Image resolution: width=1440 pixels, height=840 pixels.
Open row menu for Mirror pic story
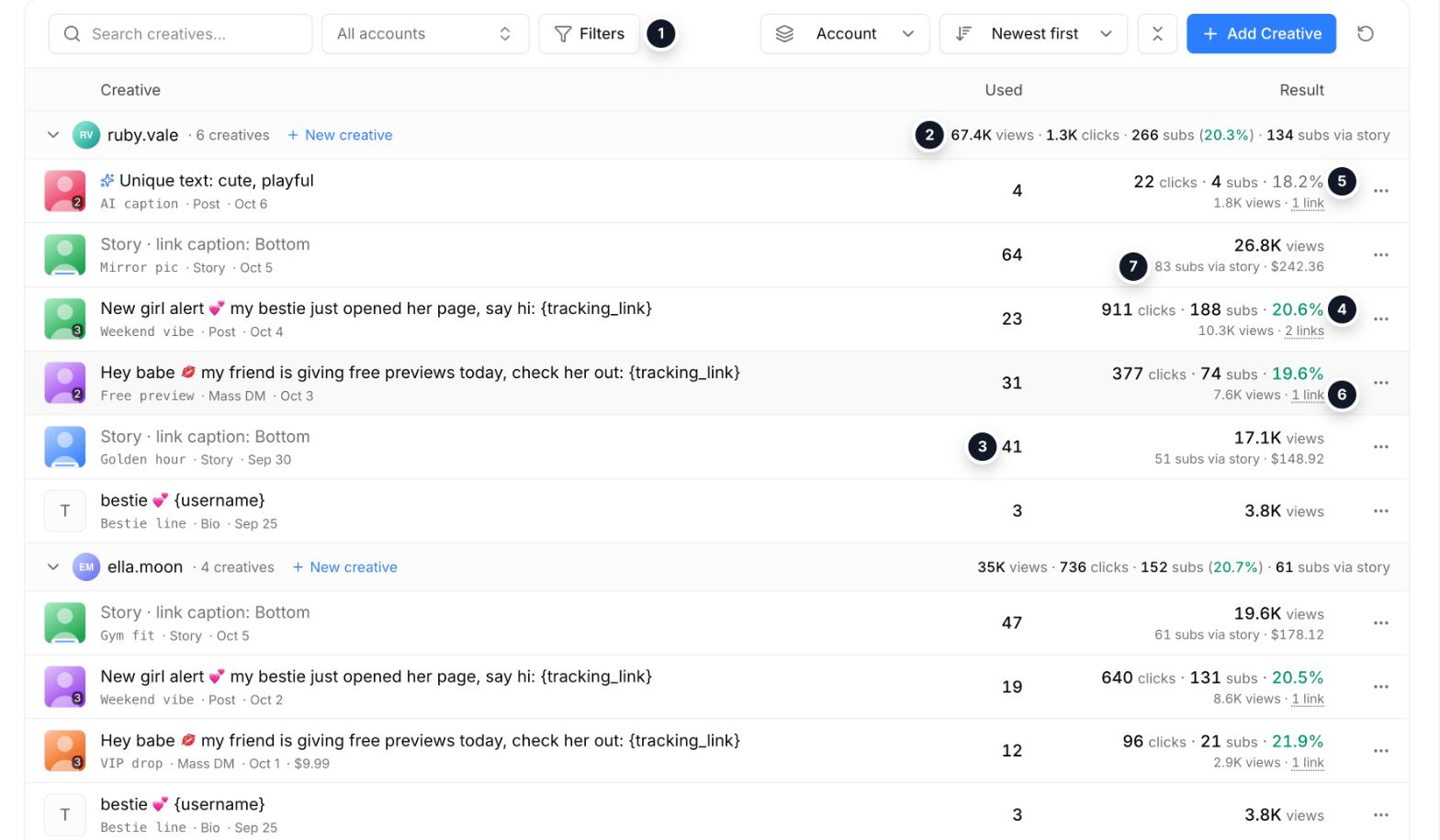click(1381, 255)
